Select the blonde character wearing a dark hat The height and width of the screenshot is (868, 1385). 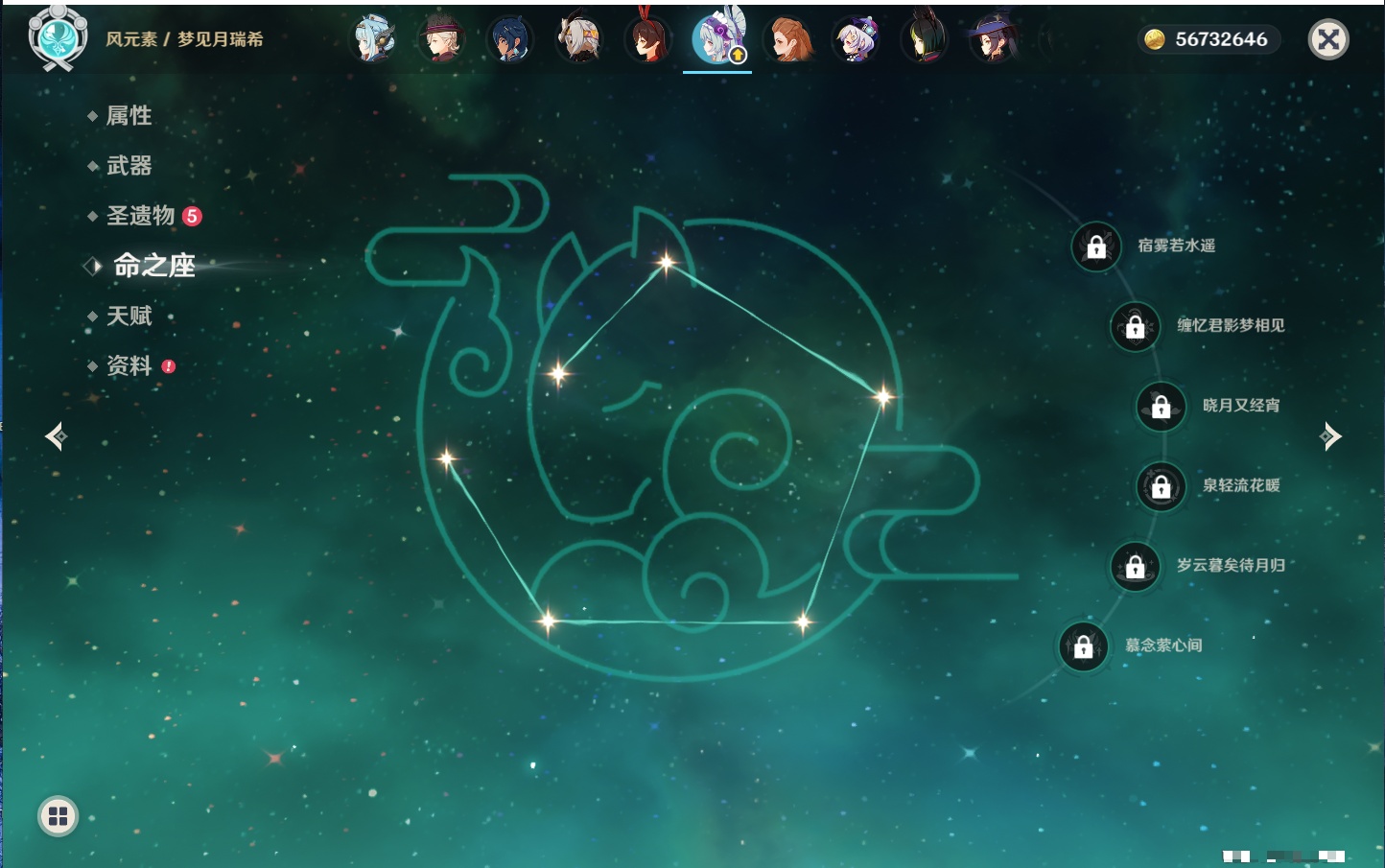point(442,39)
